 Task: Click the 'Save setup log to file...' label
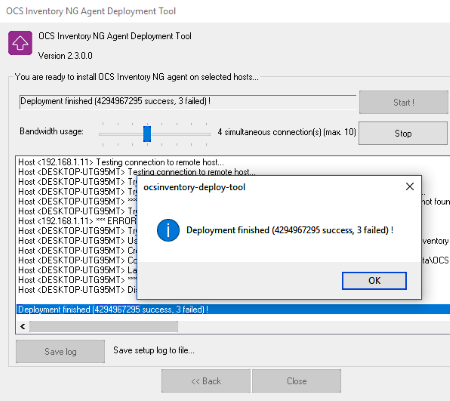click(154, 350)
